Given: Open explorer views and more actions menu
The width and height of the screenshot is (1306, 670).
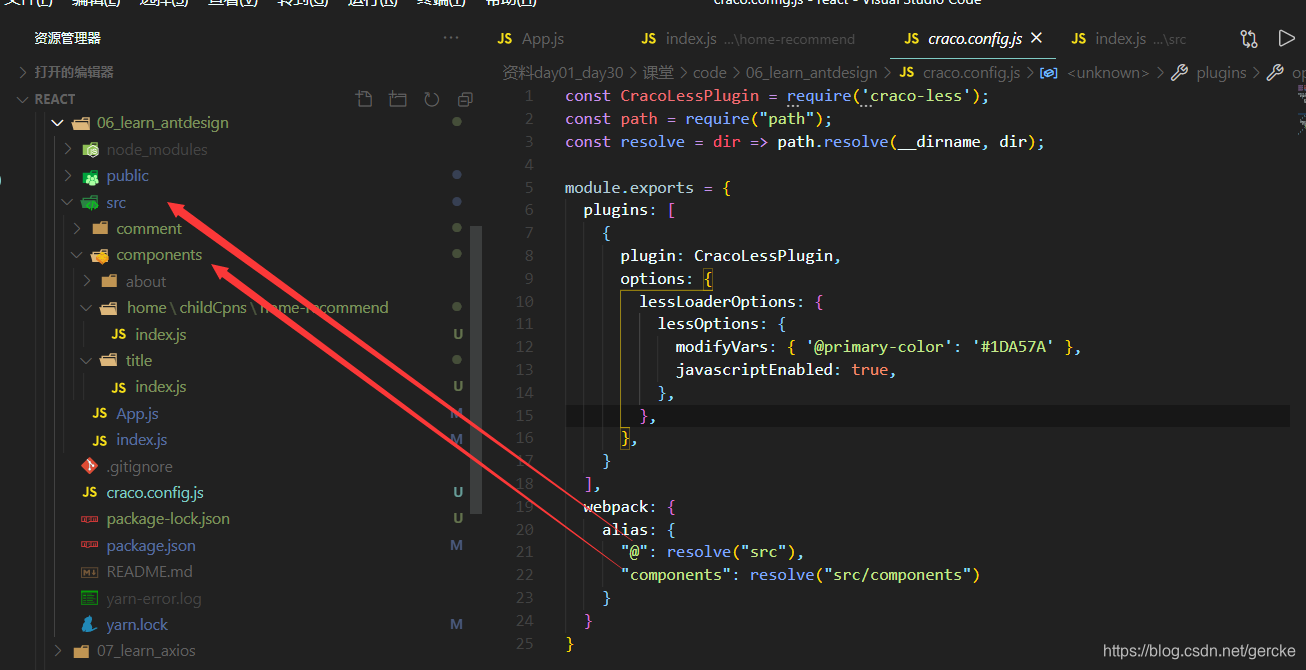Looking at the screenshot, I should tap(451, 38).
